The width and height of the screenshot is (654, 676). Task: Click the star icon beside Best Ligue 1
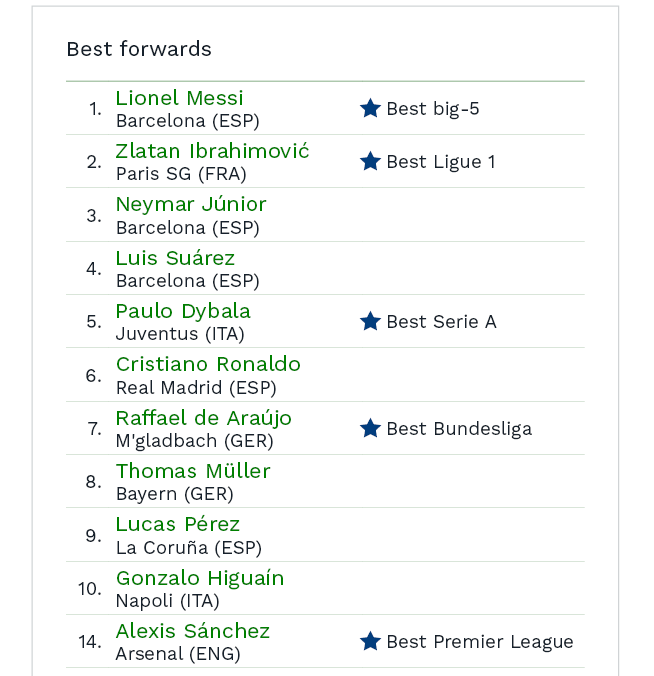pos(370,161)
